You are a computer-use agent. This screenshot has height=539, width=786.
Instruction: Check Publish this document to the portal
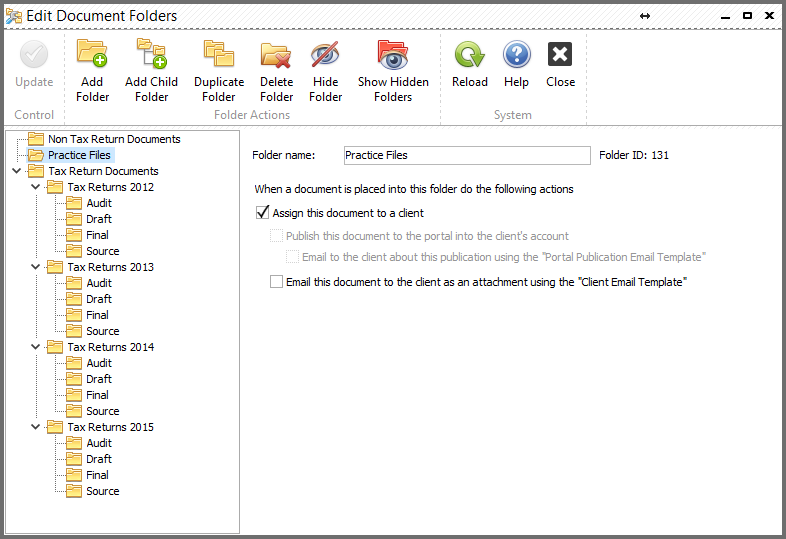[276, 236]
